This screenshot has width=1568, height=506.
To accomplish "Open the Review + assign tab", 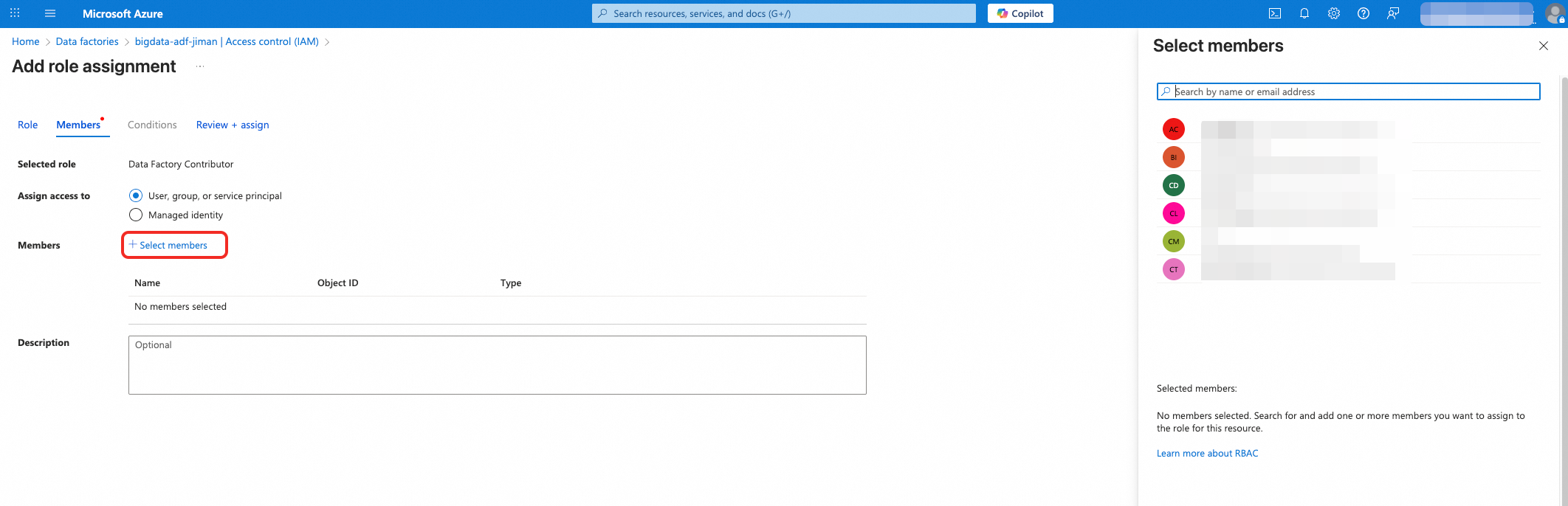I will [x=233, y=125].
